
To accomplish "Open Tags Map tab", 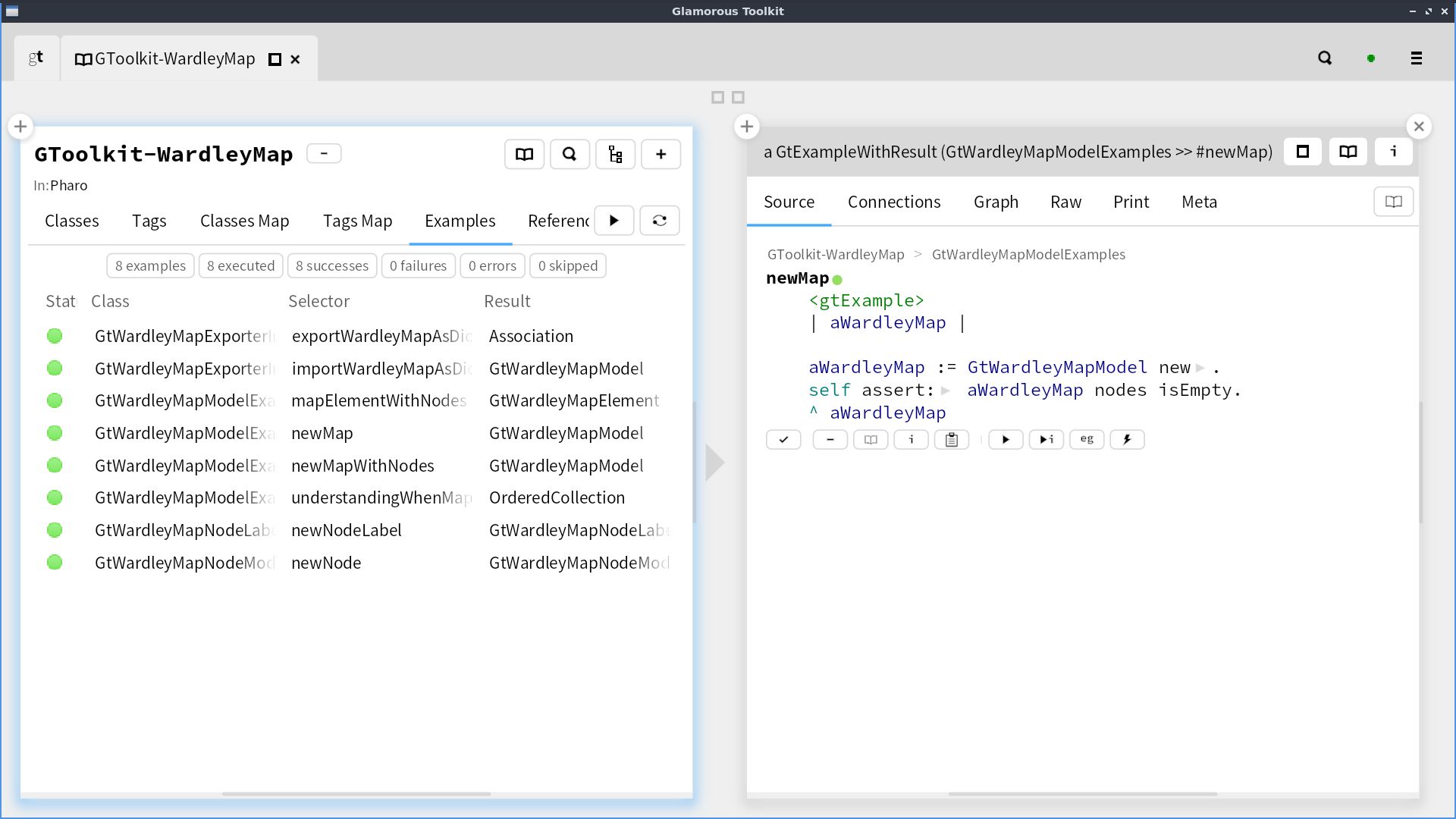I will tap(357, 221).
